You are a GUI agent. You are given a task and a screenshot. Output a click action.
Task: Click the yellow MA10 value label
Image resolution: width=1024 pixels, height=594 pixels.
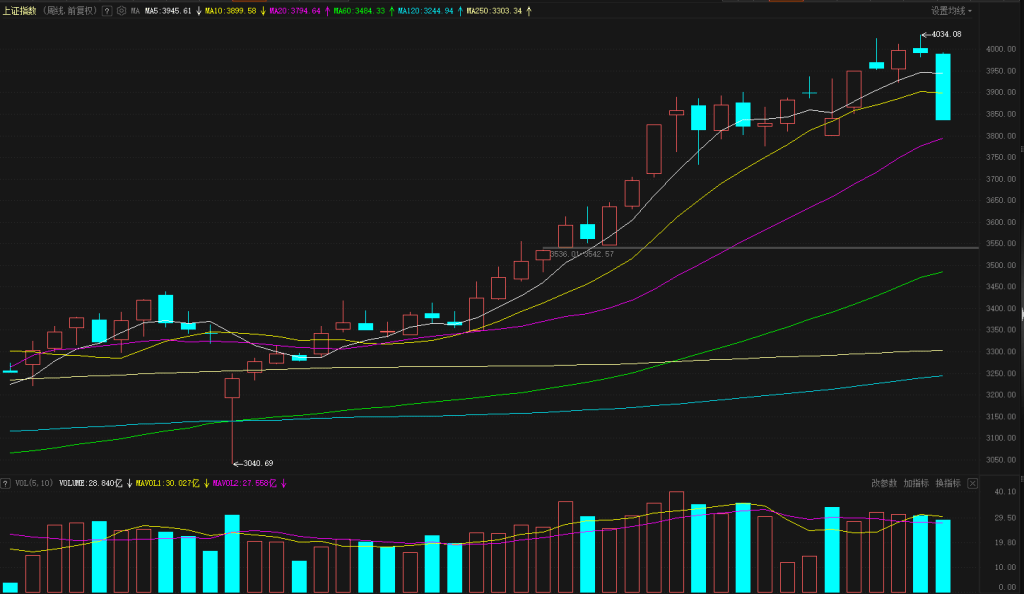(x=230, y=11)
